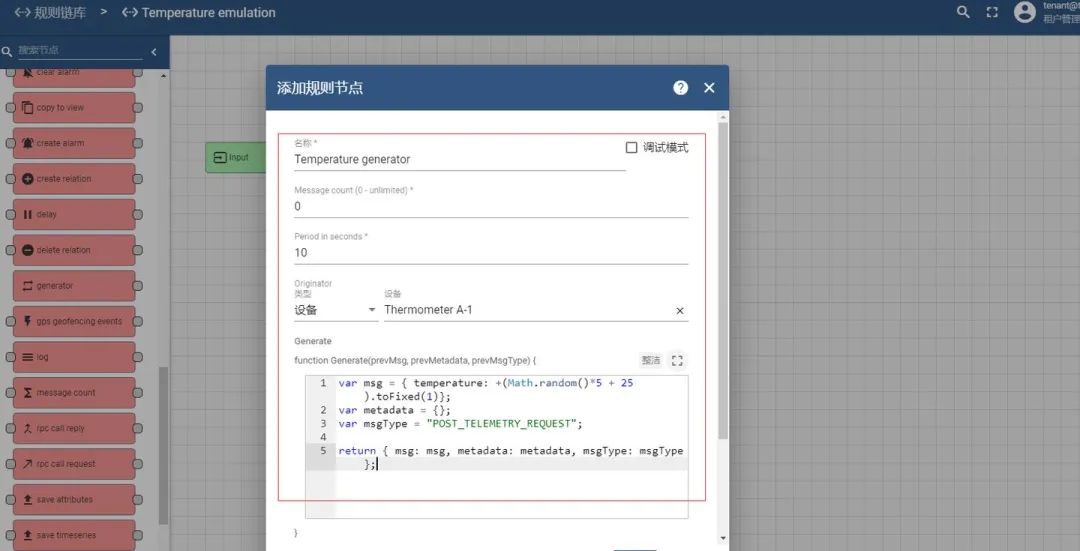This screenshot has width=1080, height=551.
Task: Click the search nodes magnifier icon
Action: click(7, 51)
